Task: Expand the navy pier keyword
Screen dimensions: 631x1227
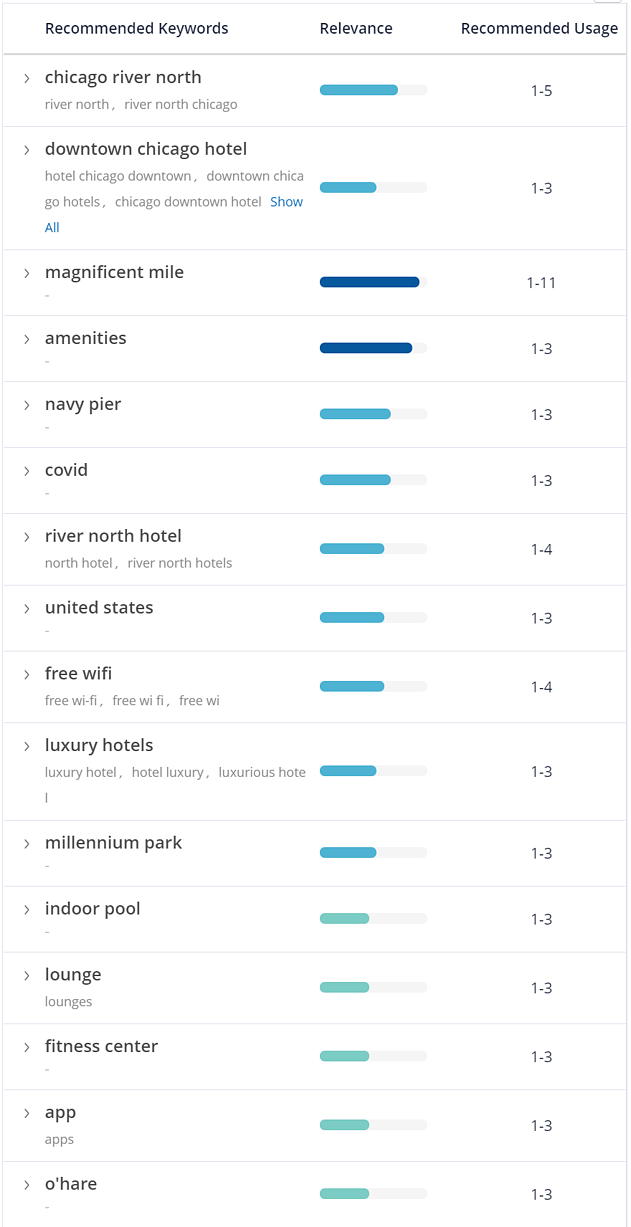Action: click(x=27, y=405)
